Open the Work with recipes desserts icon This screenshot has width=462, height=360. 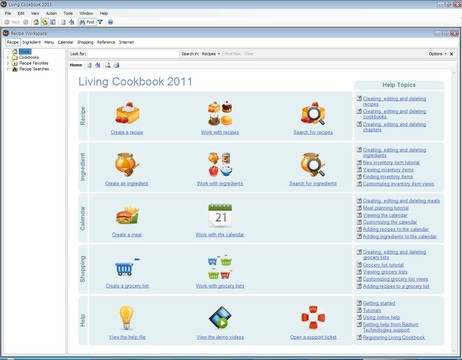[220, 113]
